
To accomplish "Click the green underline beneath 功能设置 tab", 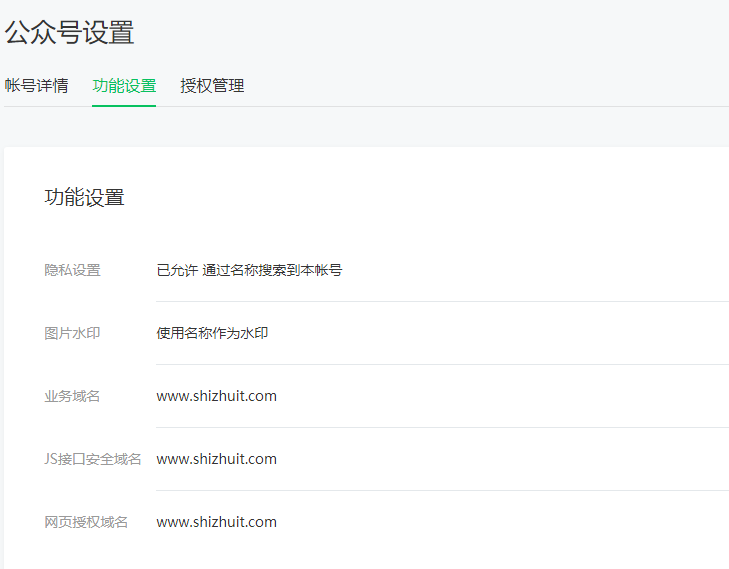I will (124, 105).
